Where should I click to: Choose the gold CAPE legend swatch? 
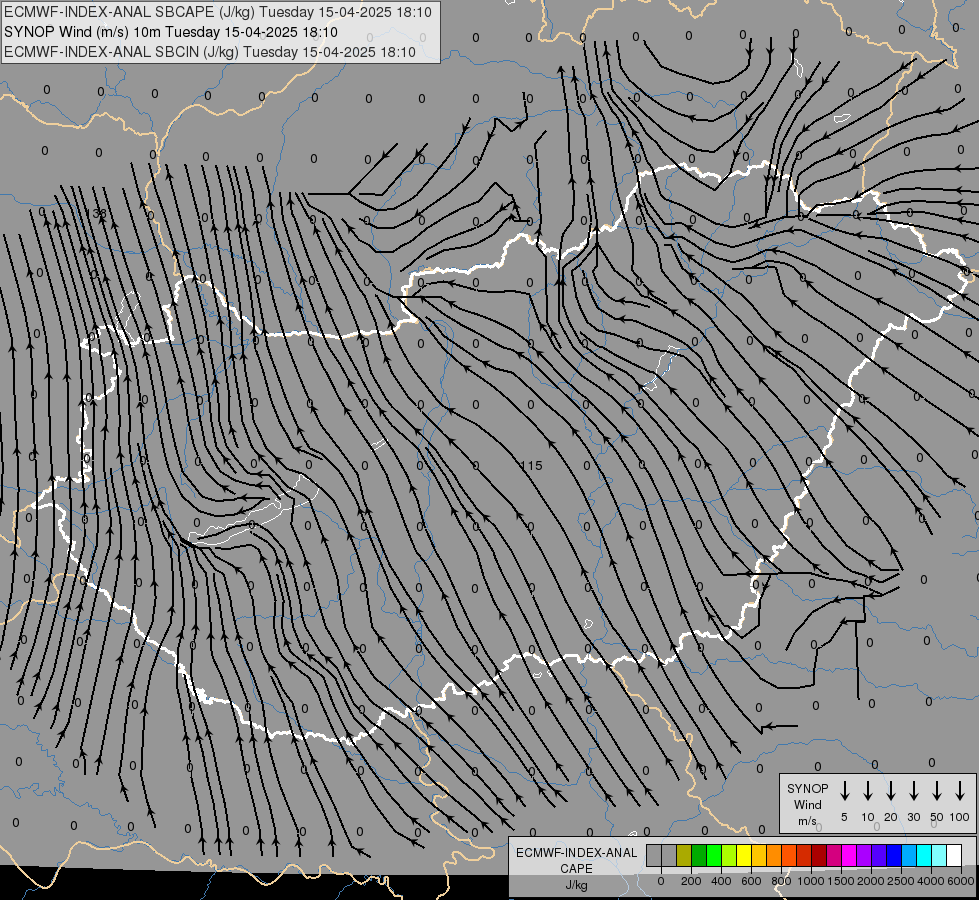click(x=759, y=855)
